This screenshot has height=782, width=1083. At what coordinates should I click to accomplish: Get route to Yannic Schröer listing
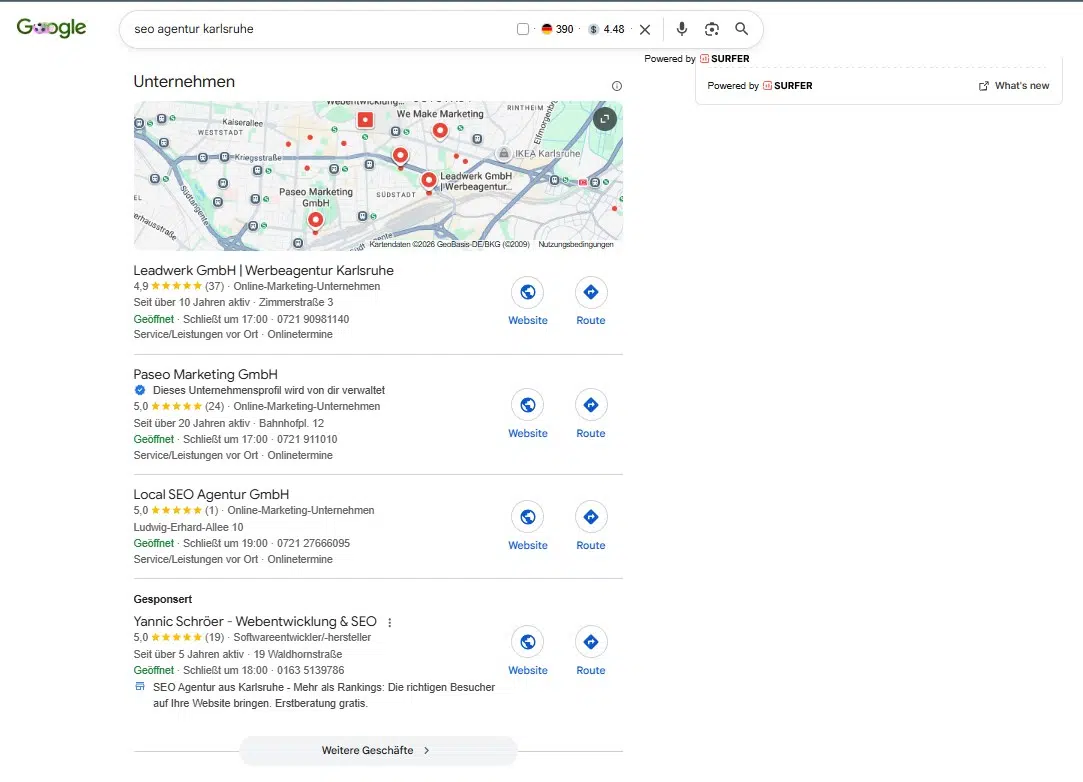pyautogui.click(x=591, y=642)
